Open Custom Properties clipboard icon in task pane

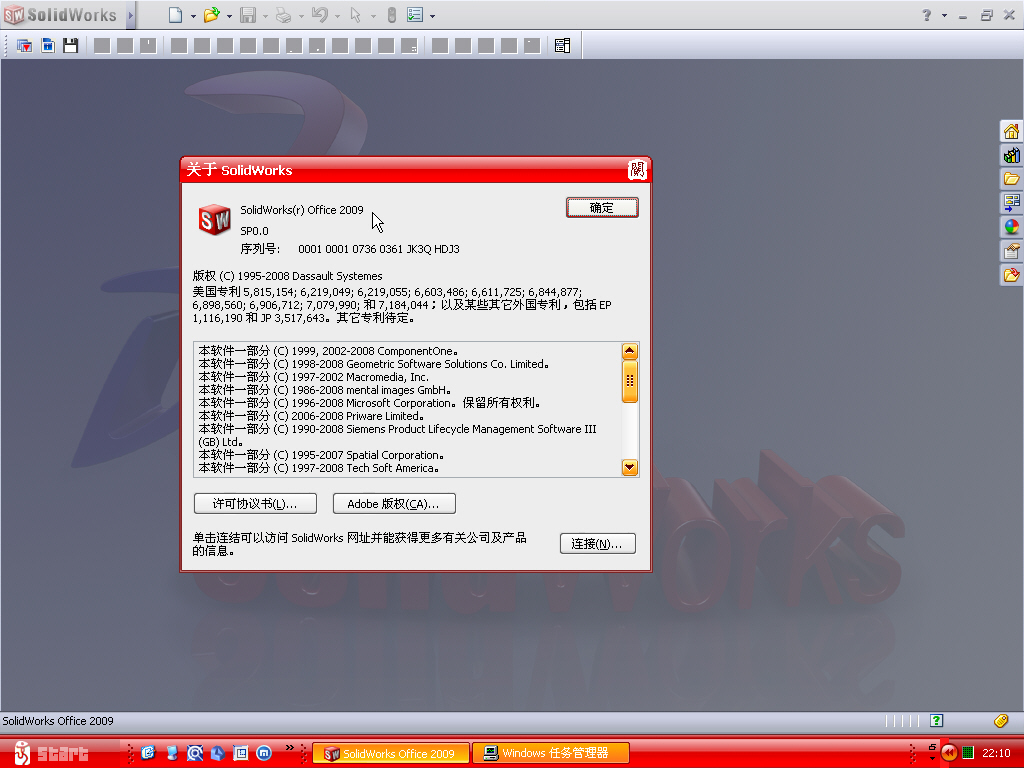click(x=1012, y=251)
